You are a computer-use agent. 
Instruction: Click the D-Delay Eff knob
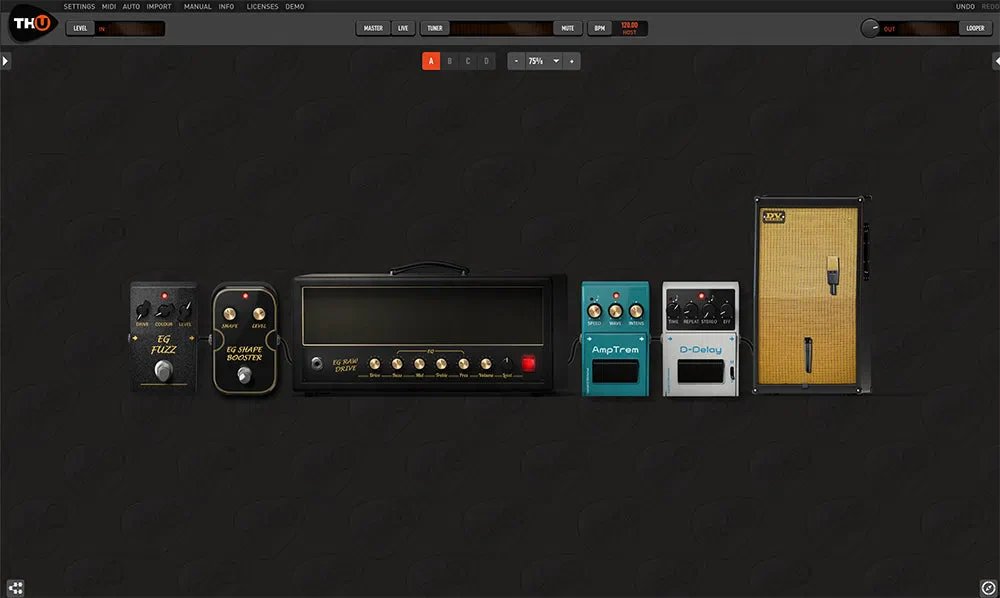[x=726, y=311]
